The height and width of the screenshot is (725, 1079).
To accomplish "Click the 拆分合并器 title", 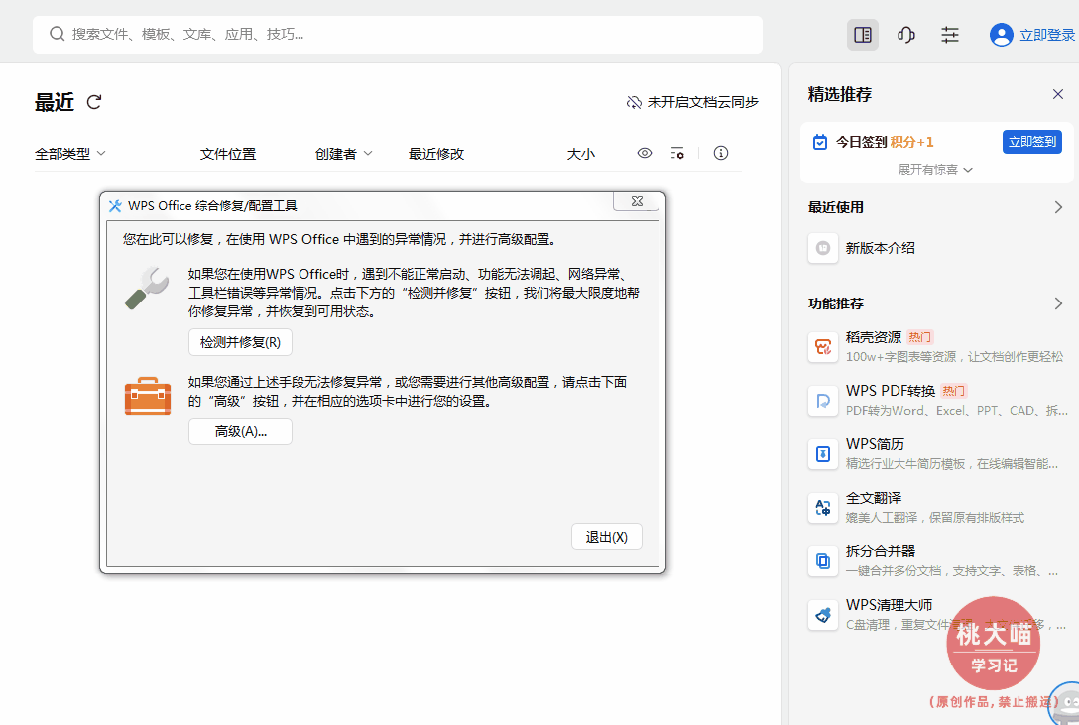I will (880, 551).
